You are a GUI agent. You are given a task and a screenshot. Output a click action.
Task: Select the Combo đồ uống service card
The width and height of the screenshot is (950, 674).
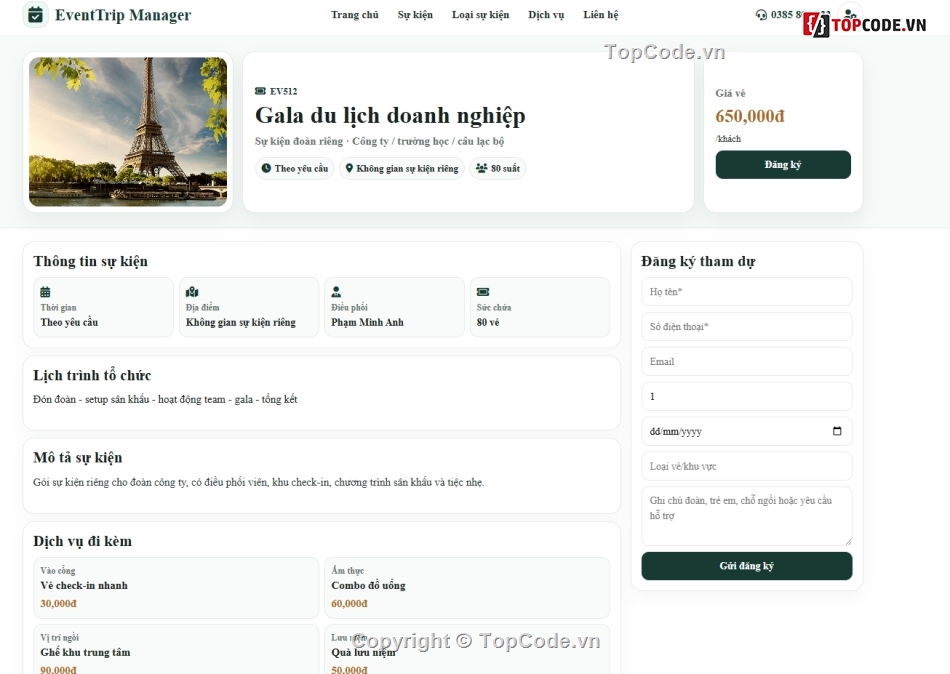click(x=467, y=587)
